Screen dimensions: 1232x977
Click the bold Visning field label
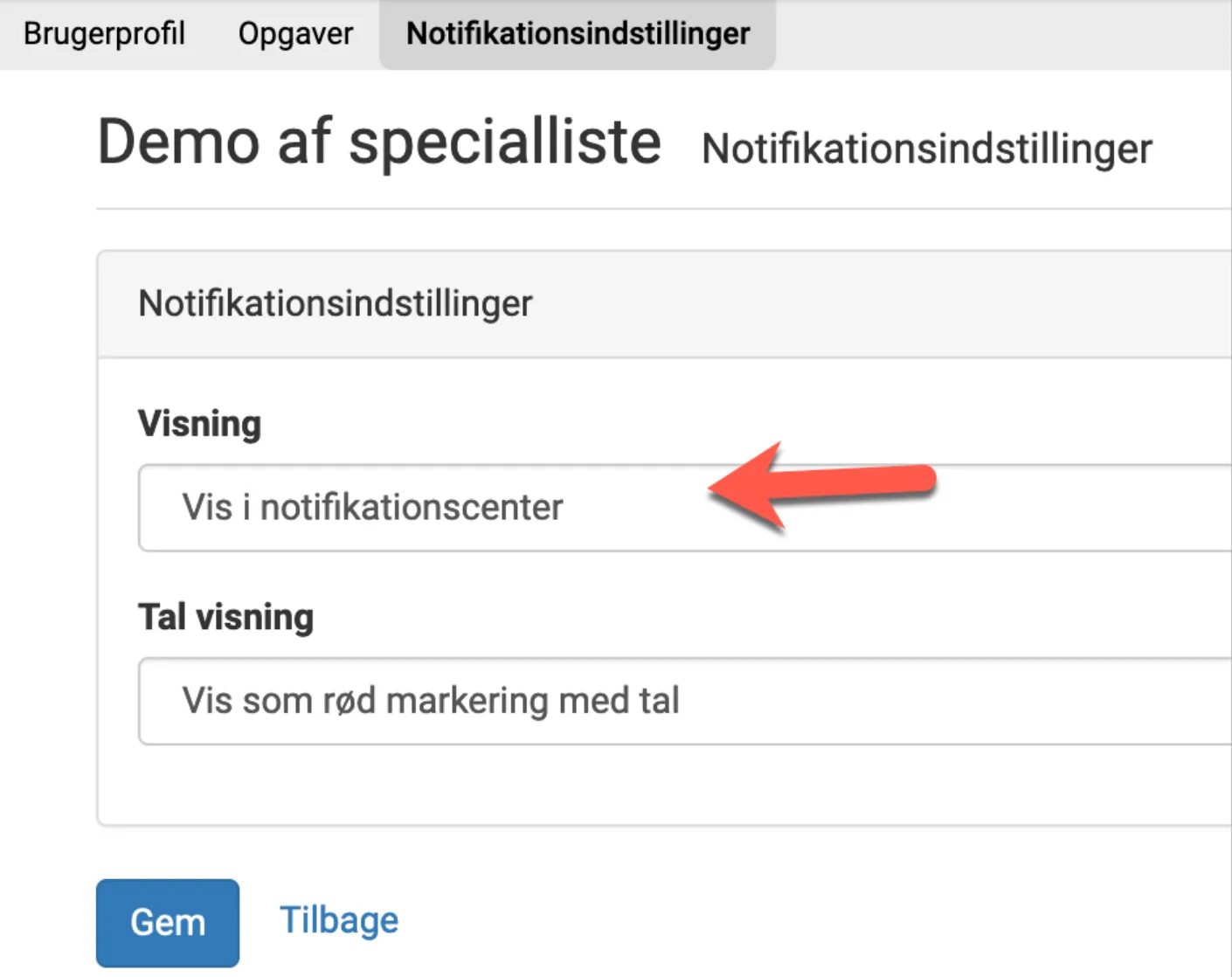[x=200, y=424]
